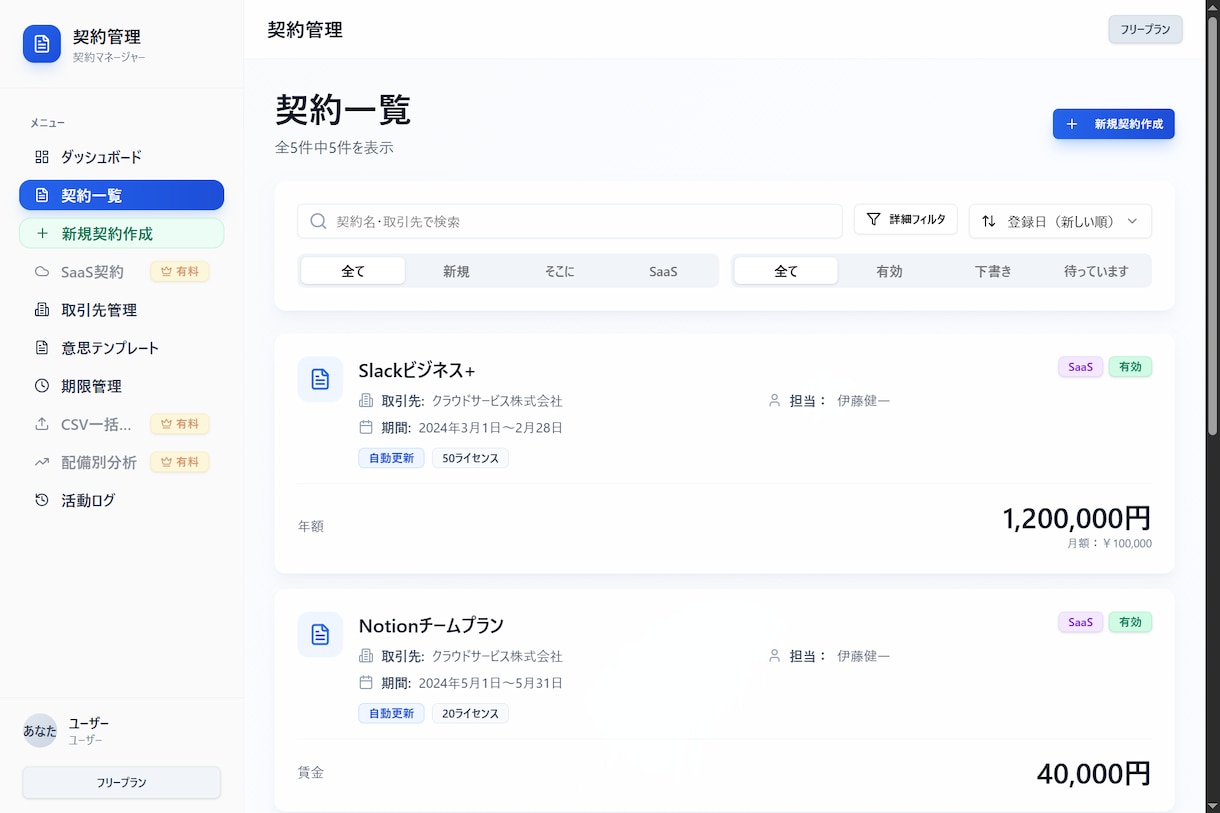This screenshot has height=813, width=1220.
Task: Select the 有効 status filter
Action: point(889,271)
